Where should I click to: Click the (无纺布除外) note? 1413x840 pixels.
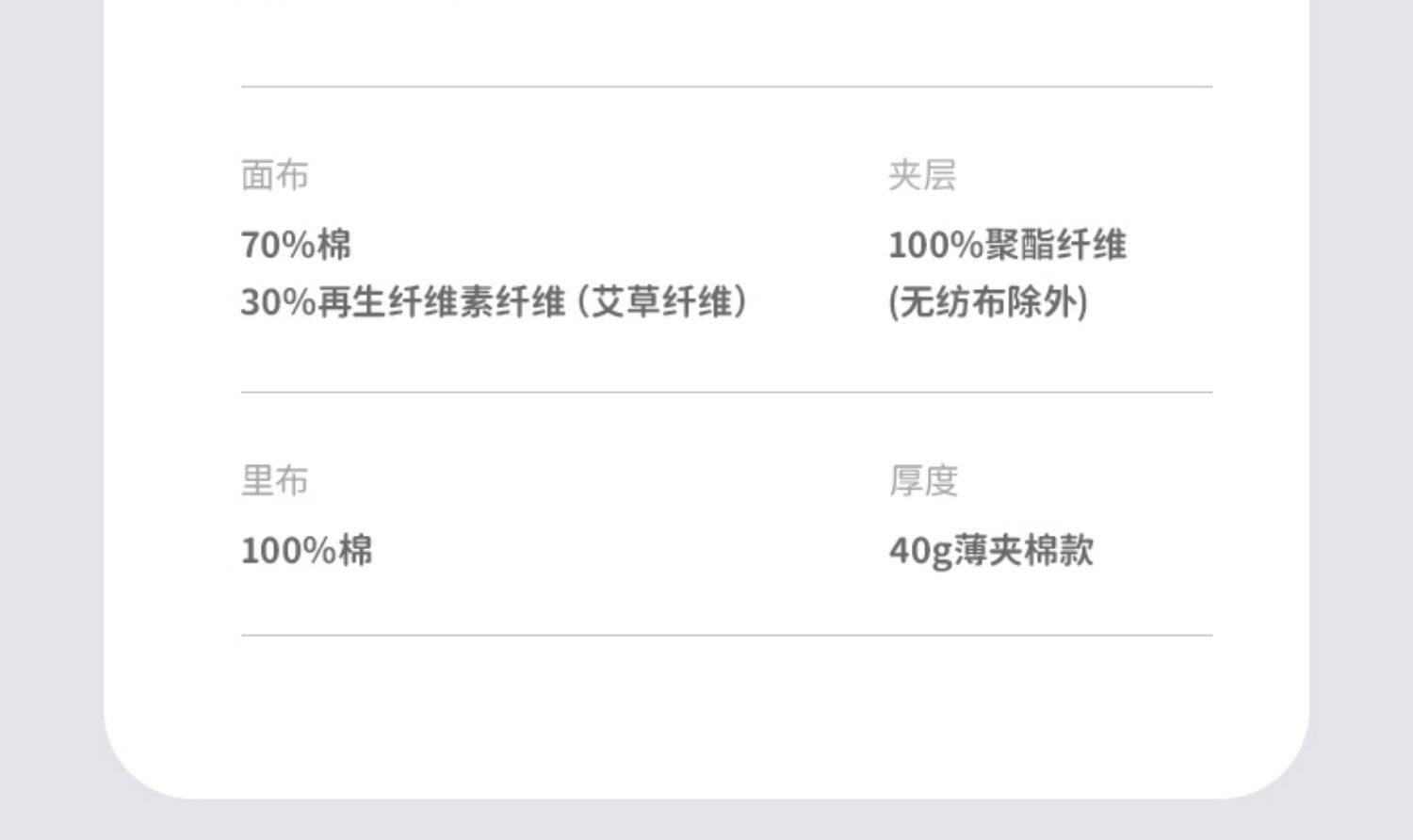pos(987,302)
